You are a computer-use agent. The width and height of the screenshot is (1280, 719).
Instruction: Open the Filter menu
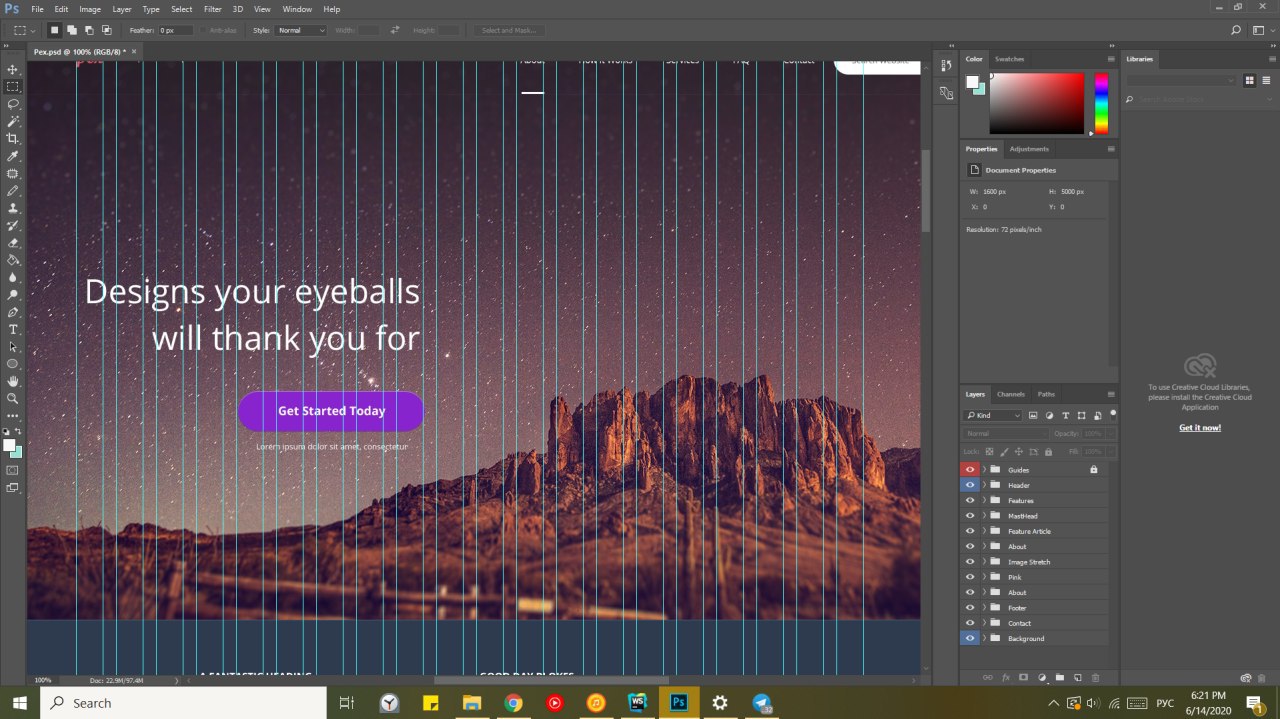coord(213,9)
